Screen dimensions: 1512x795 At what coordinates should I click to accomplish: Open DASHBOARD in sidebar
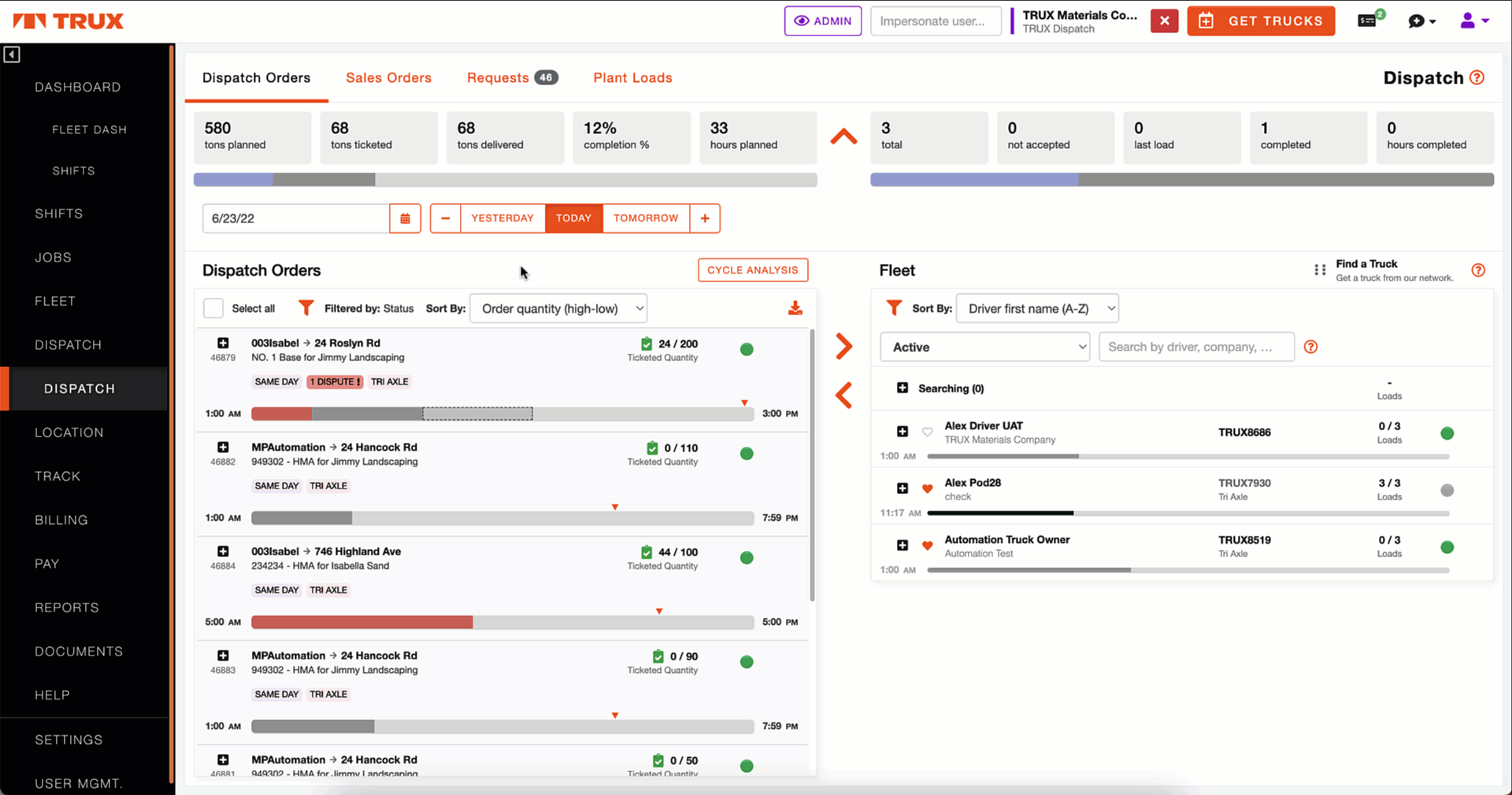tap(78, 87)
